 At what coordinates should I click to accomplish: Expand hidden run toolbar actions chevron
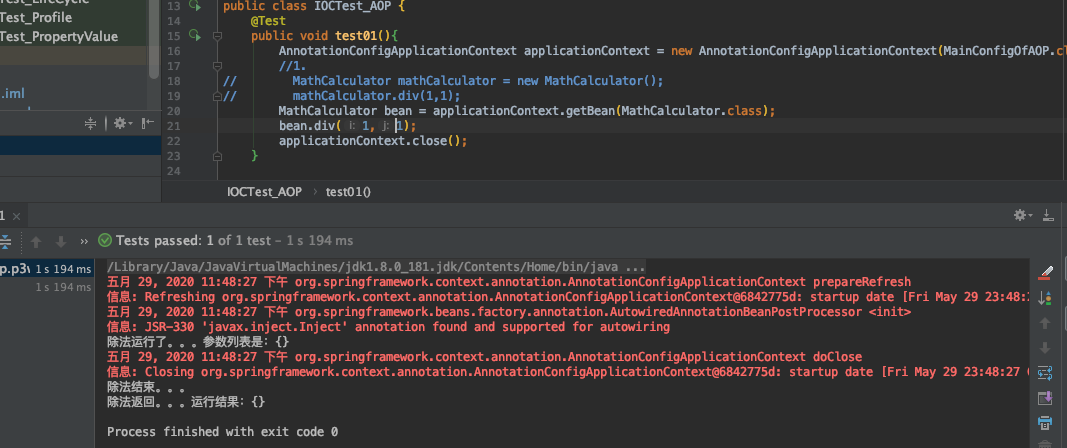(85, 241)
